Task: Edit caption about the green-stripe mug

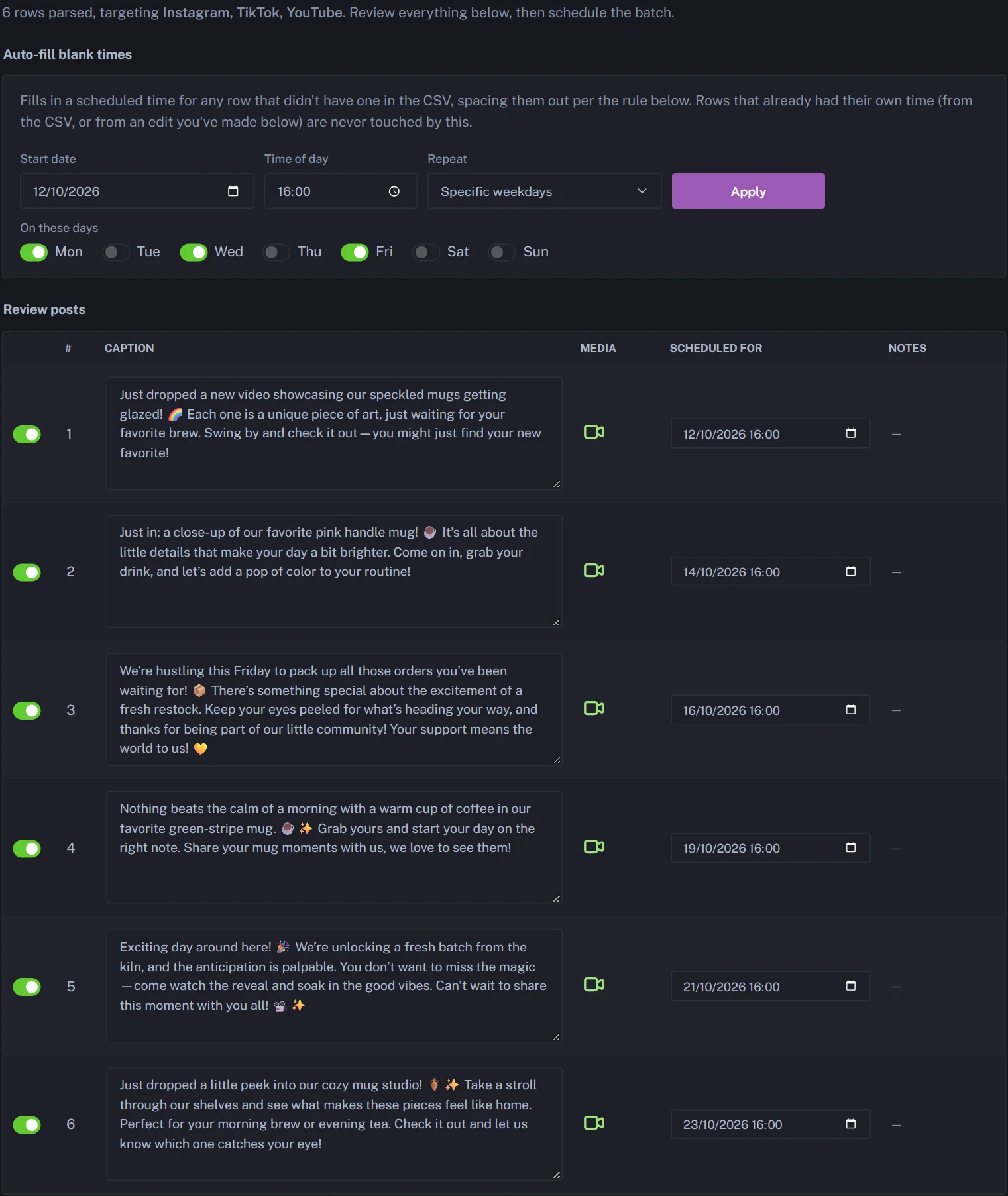Action: 334,847
